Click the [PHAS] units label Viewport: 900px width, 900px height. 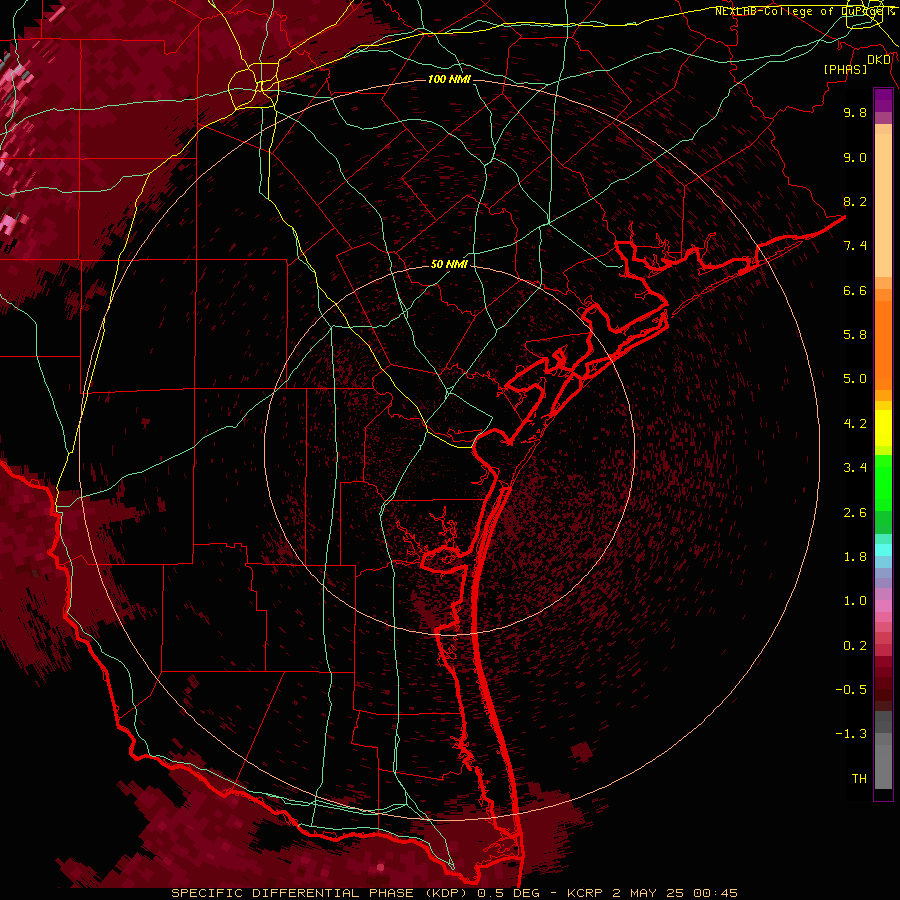click(845, 69)
